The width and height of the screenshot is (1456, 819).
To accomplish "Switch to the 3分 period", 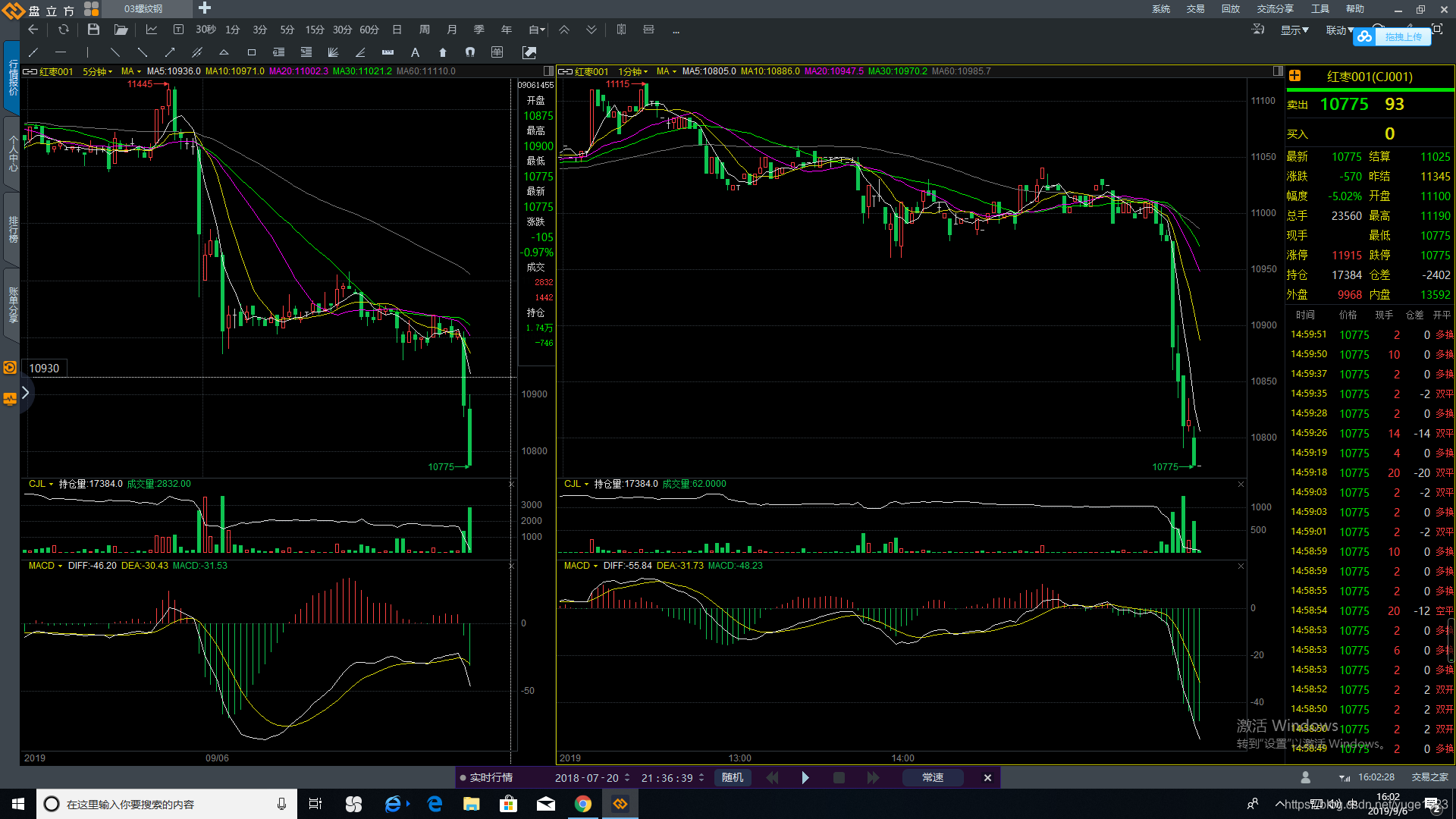I will pos(260,30).
